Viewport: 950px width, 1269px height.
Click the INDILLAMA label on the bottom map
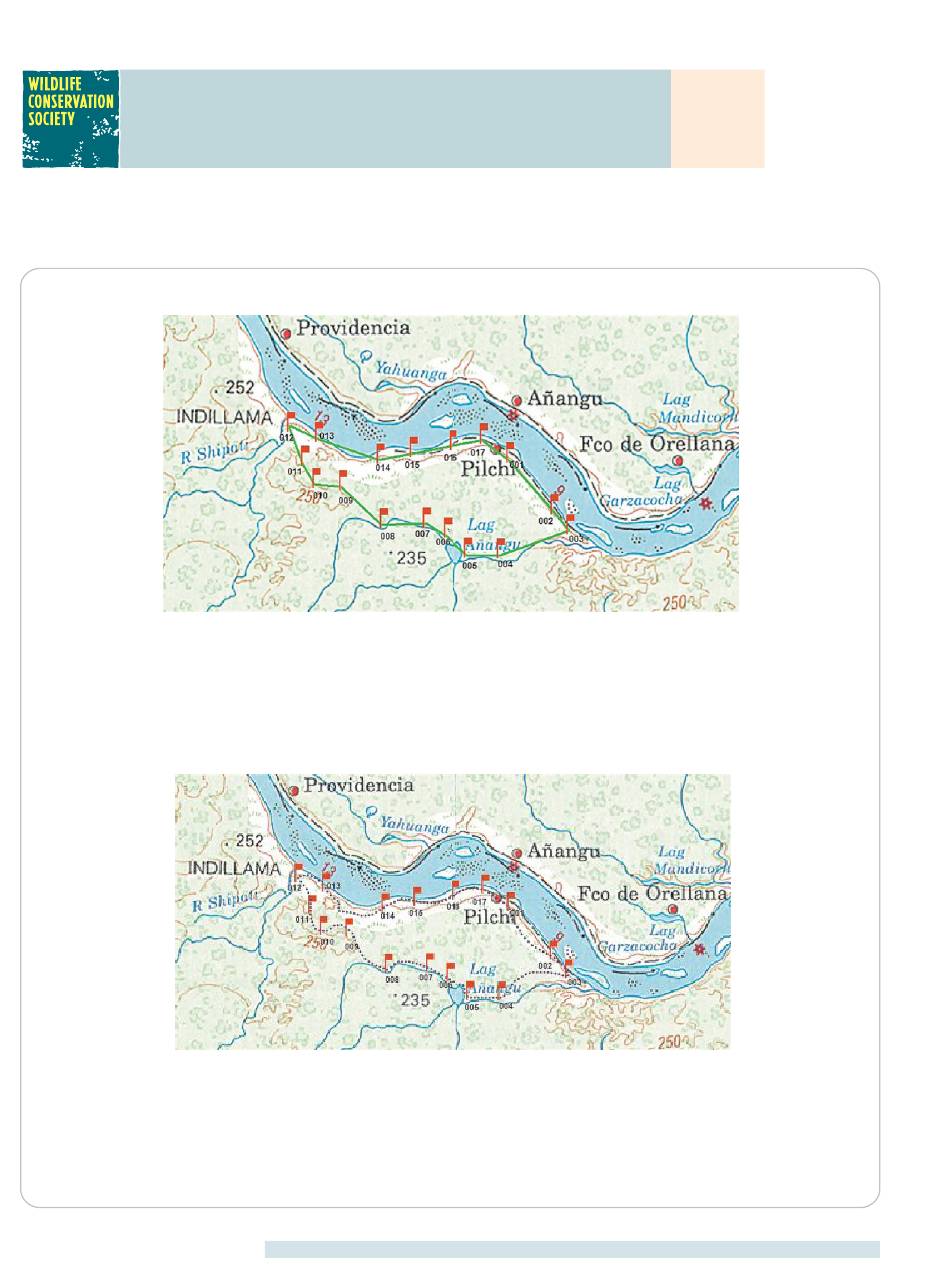click(234, 868)
